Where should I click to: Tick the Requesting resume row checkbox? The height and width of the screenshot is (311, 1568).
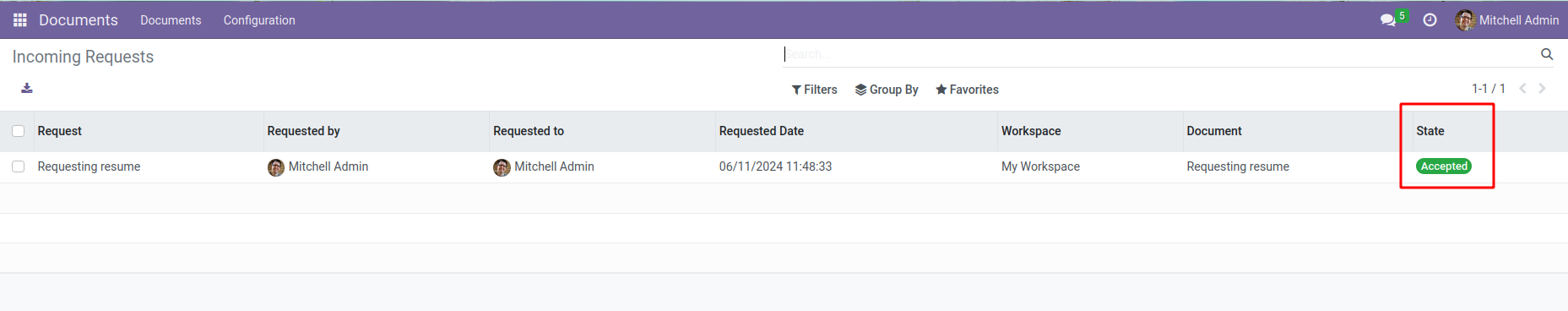click(18, 166)
